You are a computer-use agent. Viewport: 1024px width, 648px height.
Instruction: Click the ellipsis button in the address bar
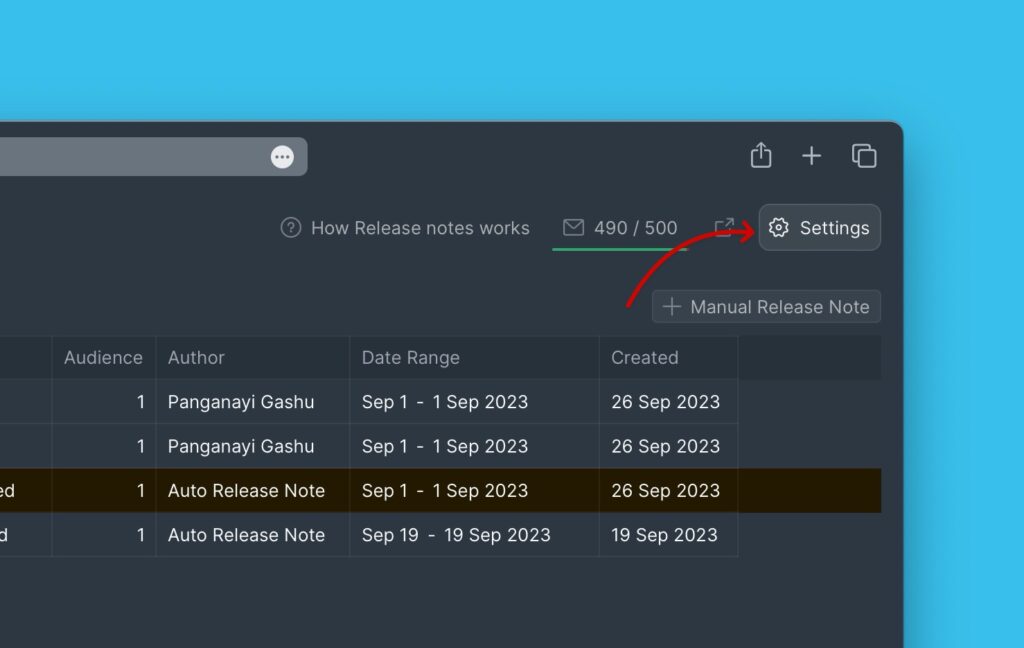click(x=281, y=156)
